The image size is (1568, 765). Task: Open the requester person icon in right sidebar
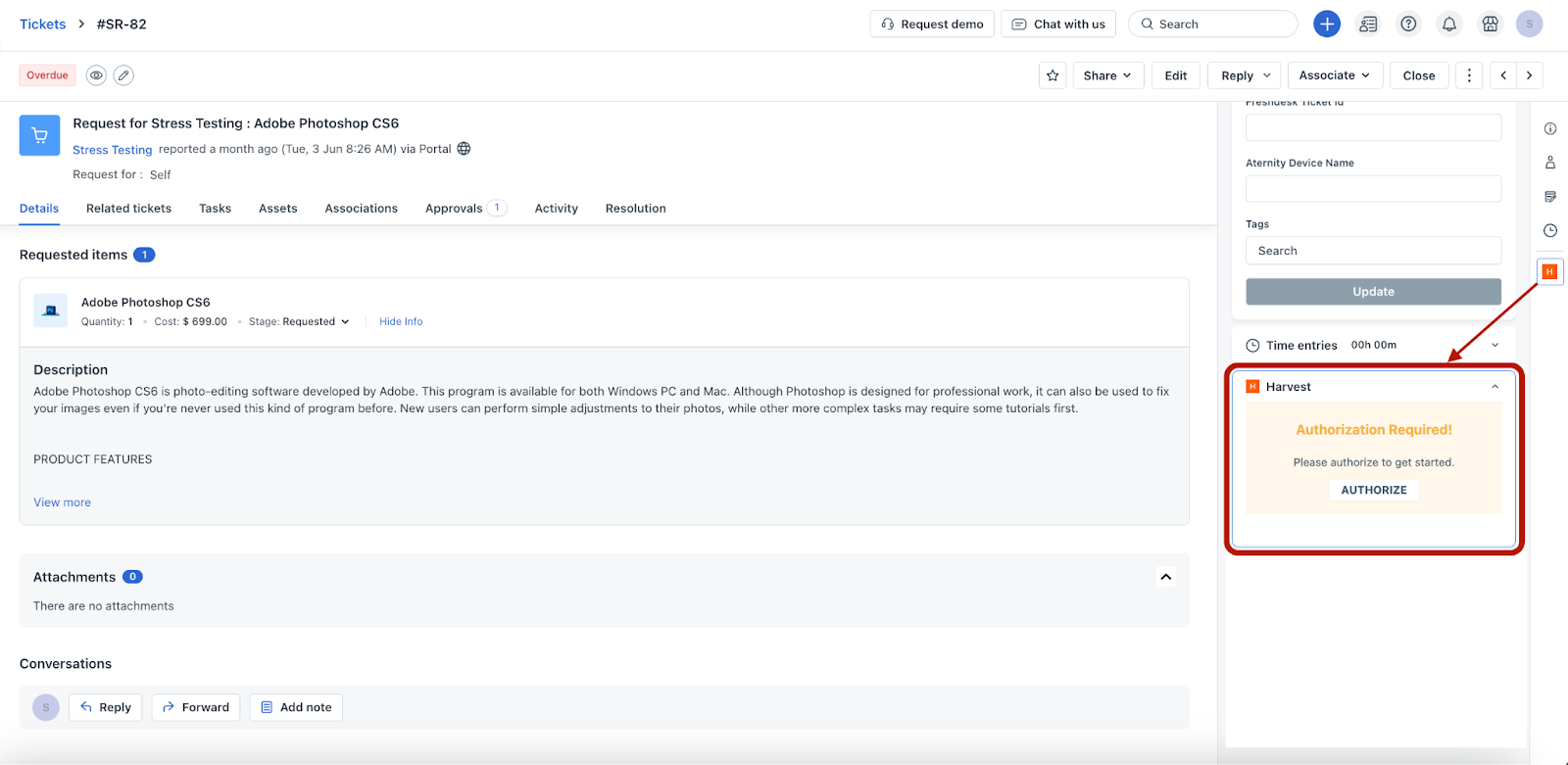pyautogui.click(x=1550, y=163)
